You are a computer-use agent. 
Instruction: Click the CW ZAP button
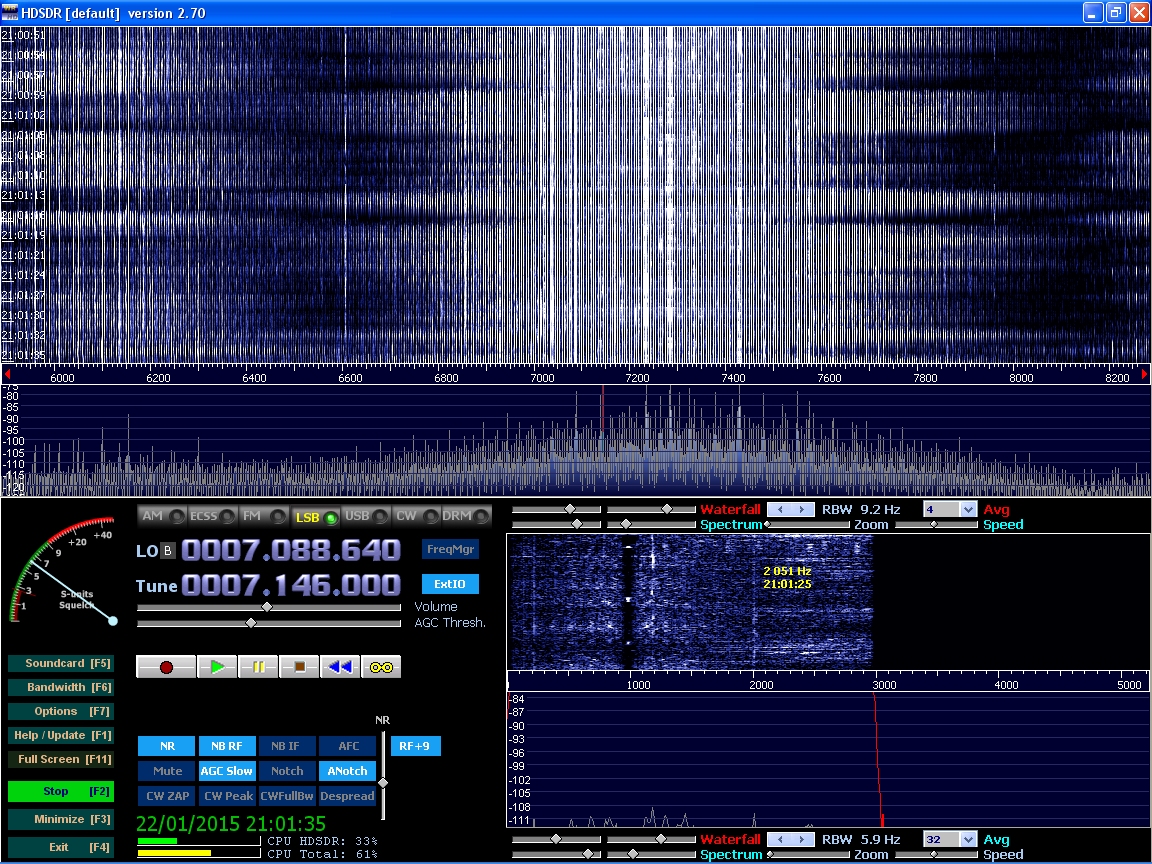click(167, 796)
